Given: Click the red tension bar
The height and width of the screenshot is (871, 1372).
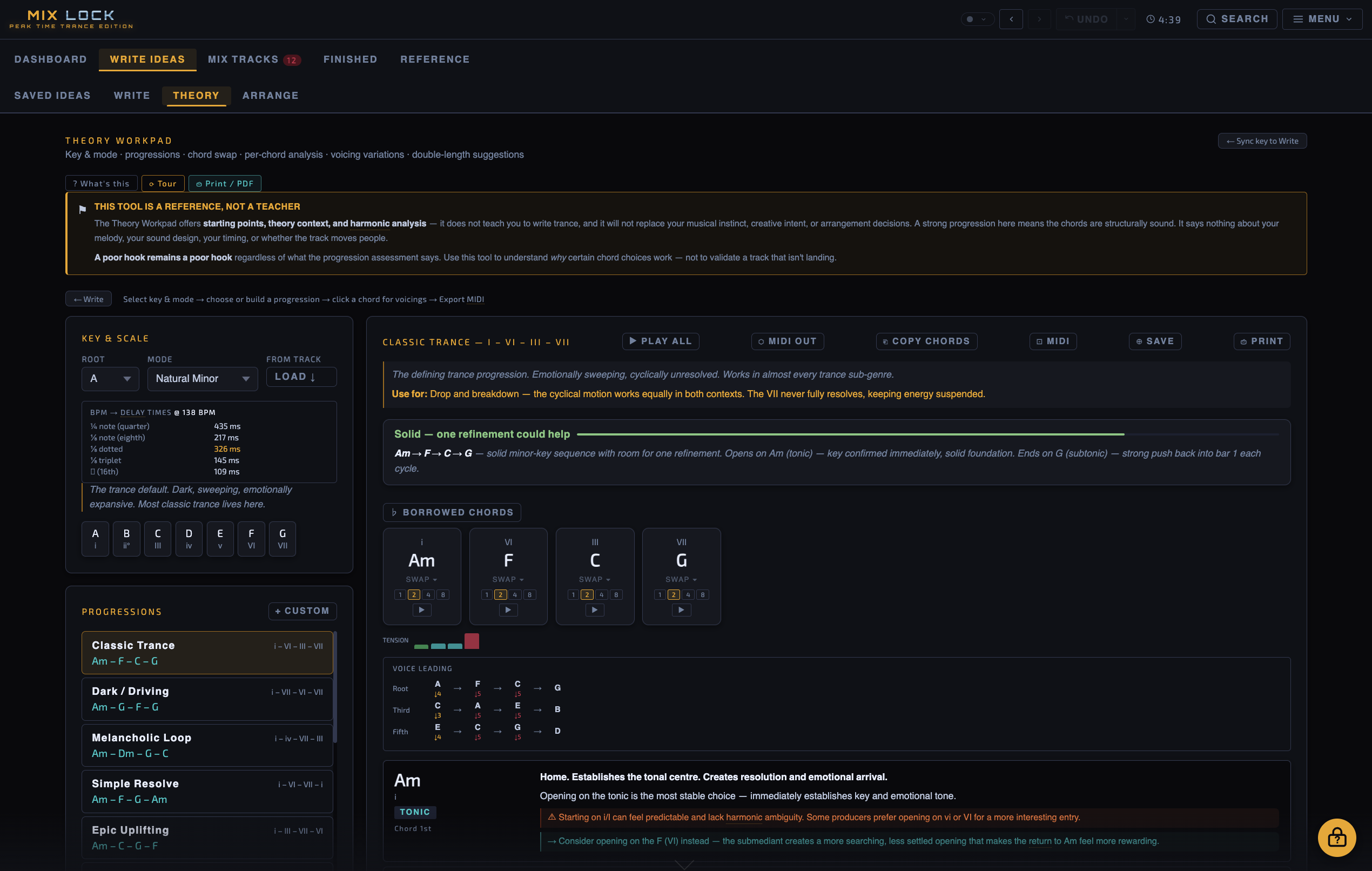Looking at the screenshot, I should 471,641.
